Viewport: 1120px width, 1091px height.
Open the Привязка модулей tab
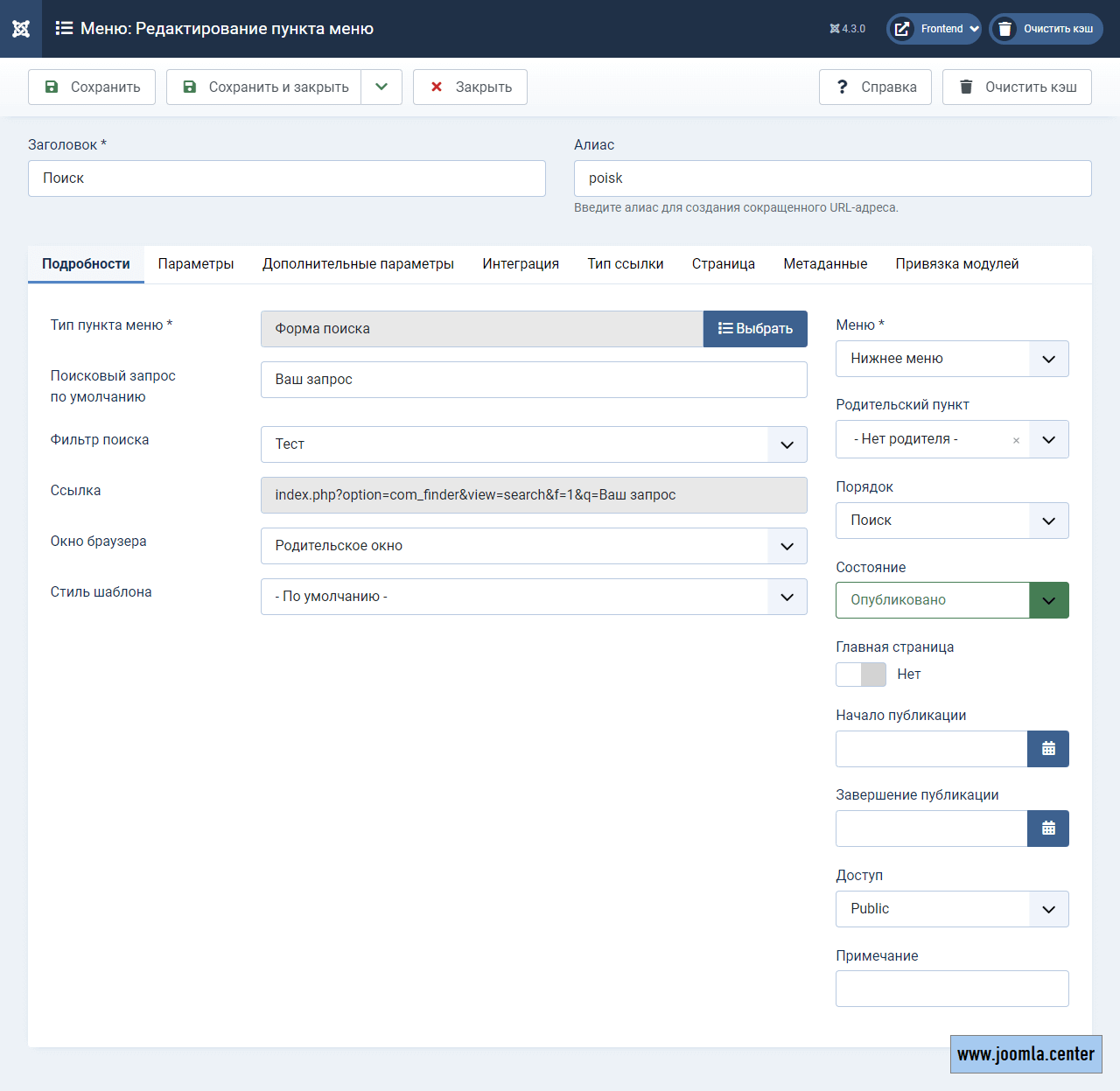(956, 264)
